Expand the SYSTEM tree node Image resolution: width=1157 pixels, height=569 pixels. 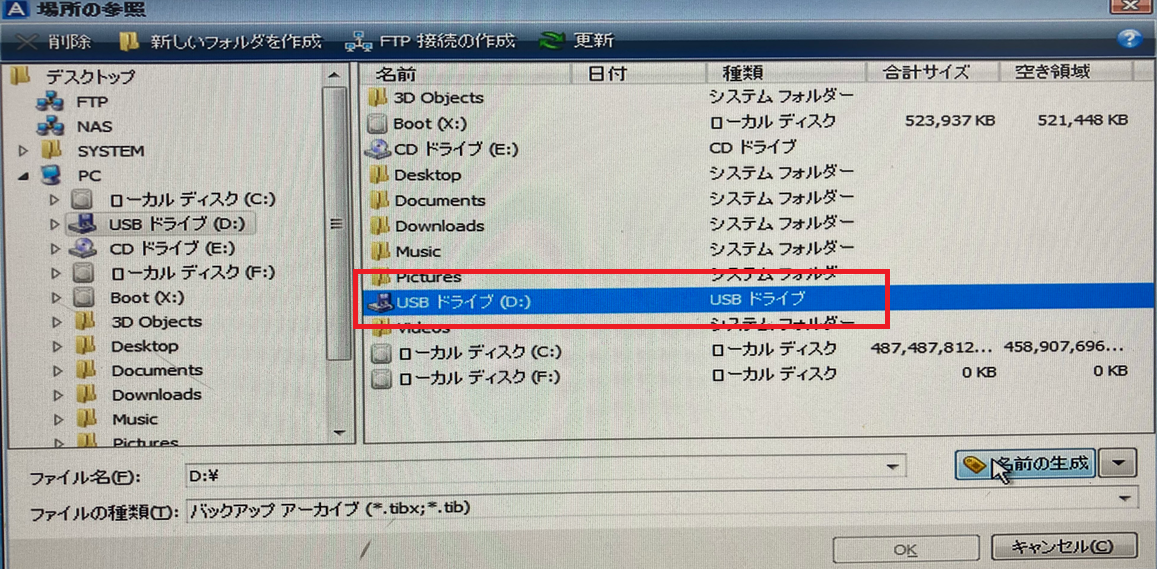click(24, 151)
